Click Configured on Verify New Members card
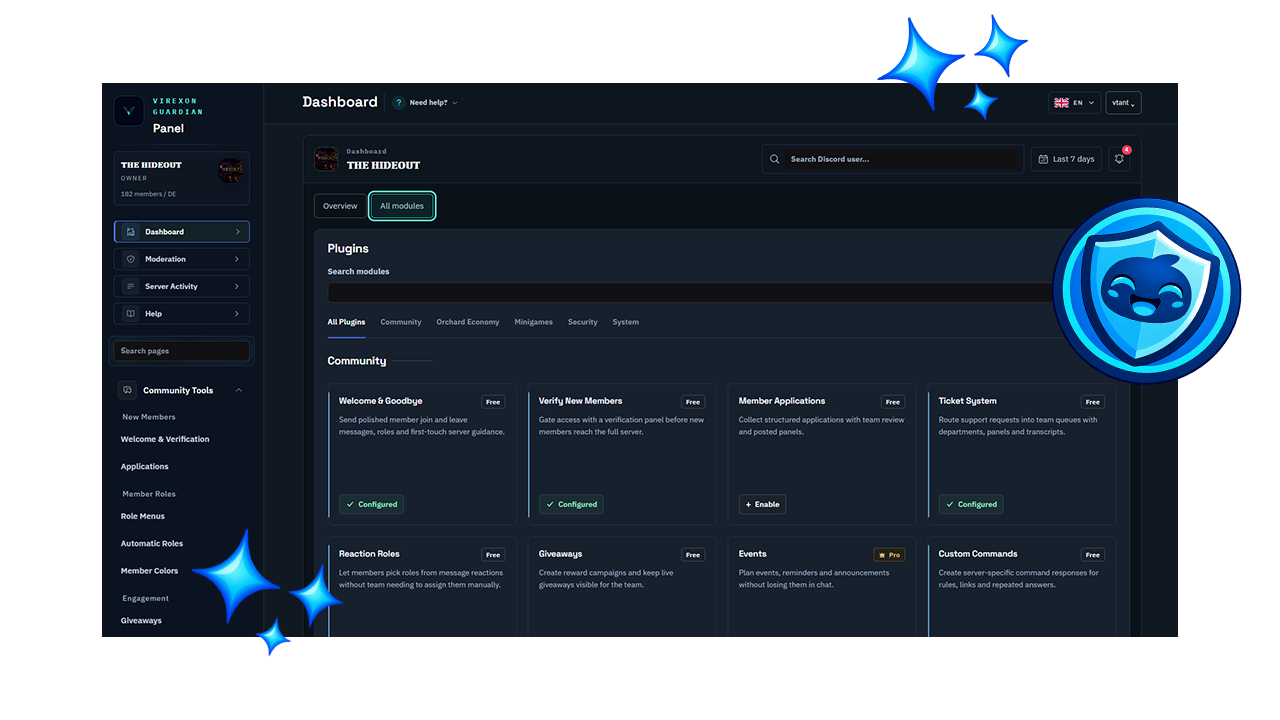This screenshot has width=1280, height=720. (571, 504)
